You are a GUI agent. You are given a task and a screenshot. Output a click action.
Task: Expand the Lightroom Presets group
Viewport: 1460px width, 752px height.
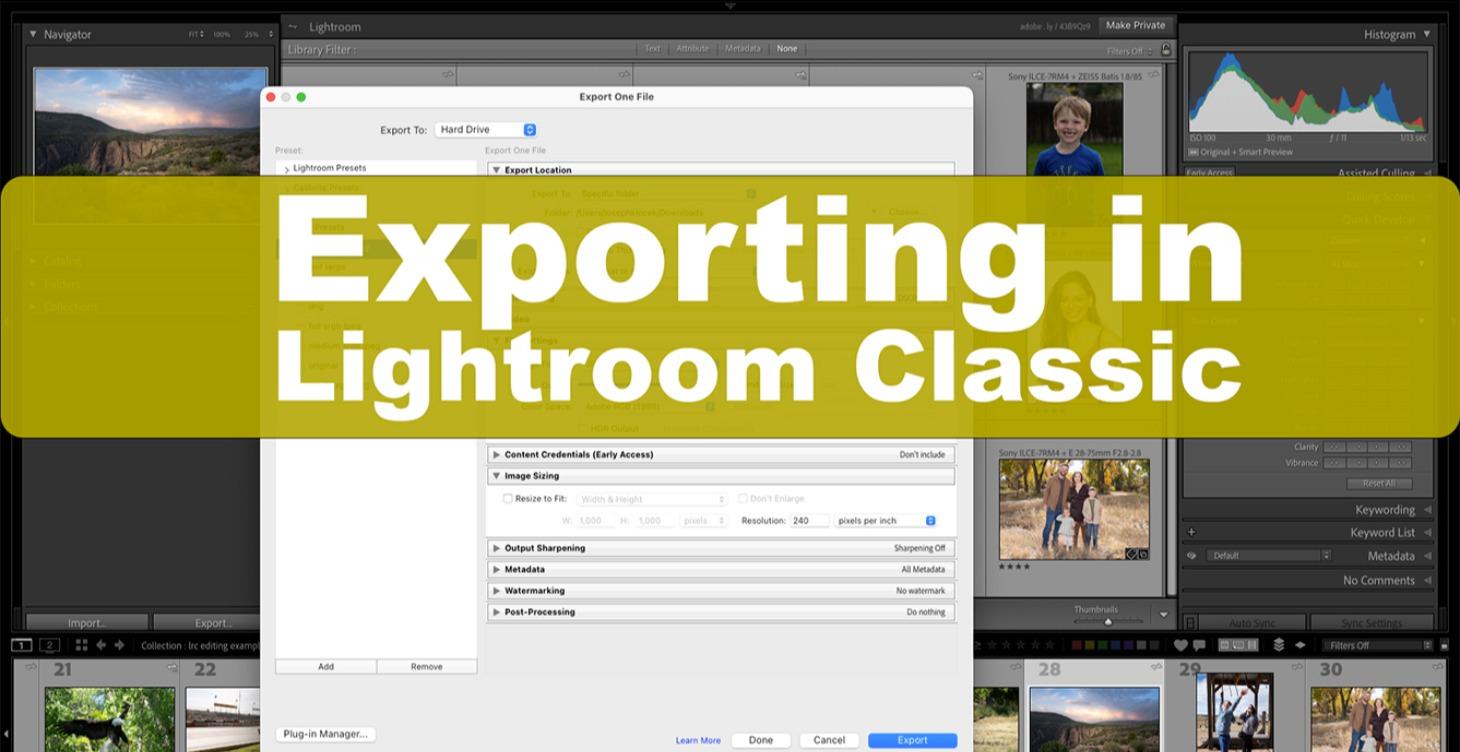287,169
